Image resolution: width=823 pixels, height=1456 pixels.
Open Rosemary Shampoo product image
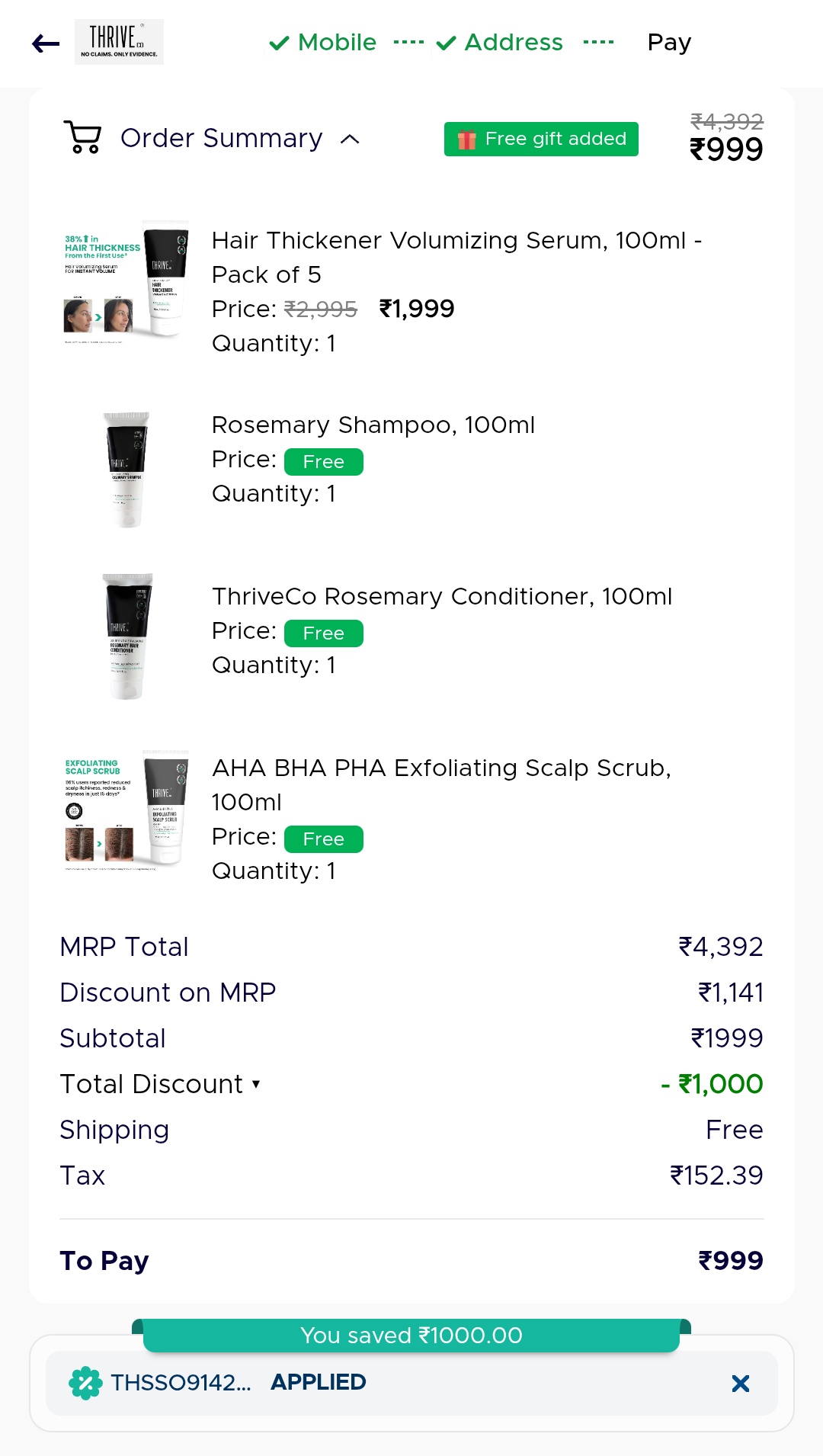(x=126, y=470)
